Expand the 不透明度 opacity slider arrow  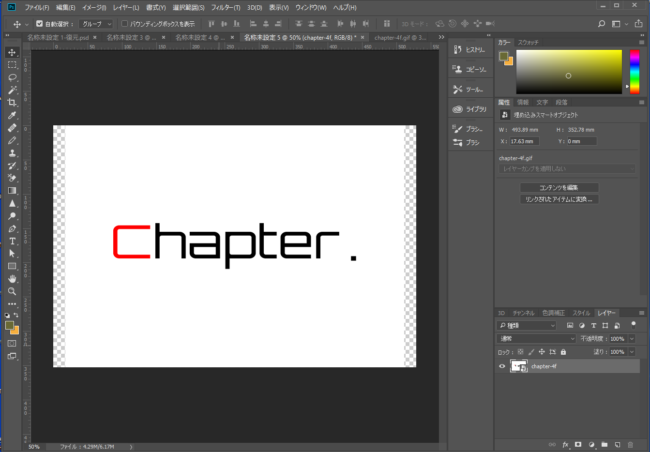pos(632,339)
